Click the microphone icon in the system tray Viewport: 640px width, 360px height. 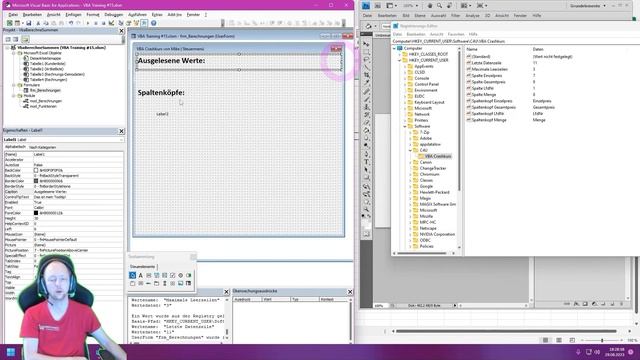pyautogui.click(x=578, y=352)
